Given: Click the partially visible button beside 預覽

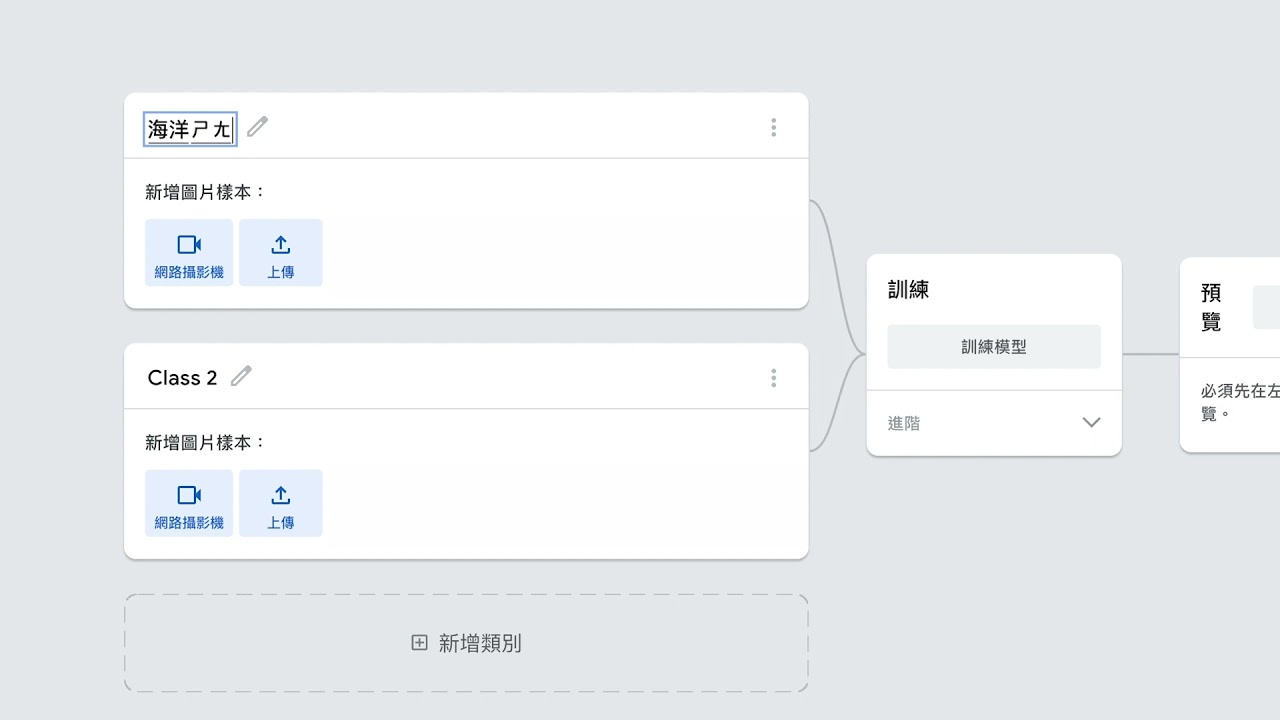Looking at the screenshot, I should 1267,307.
